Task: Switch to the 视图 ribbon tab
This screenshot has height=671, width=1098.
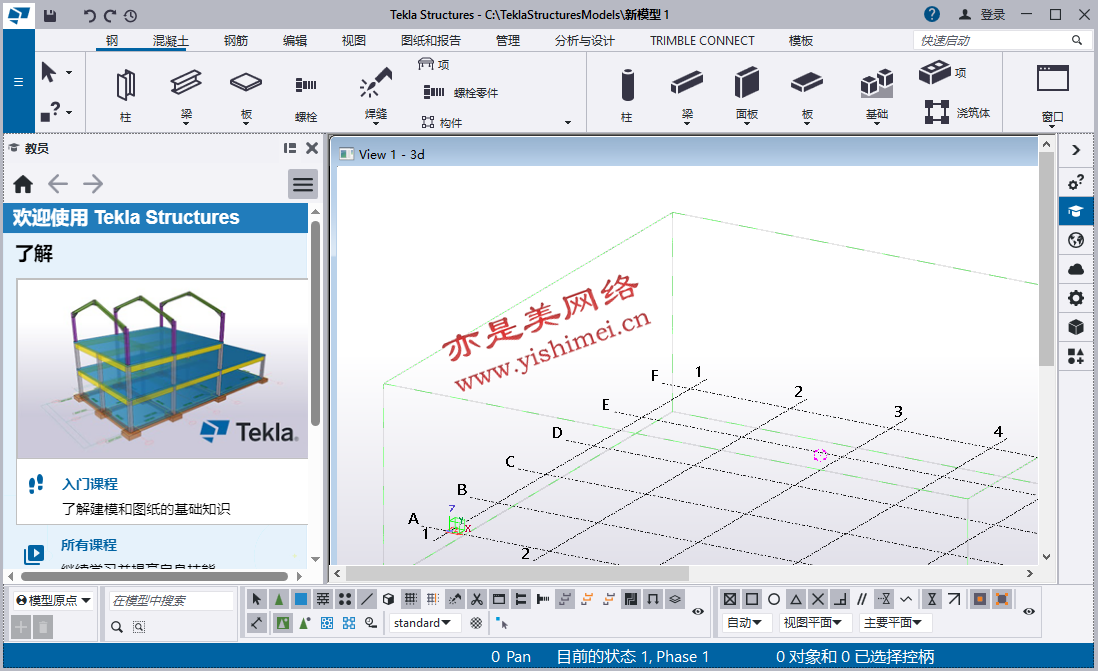Action: [x=354, y=41]
